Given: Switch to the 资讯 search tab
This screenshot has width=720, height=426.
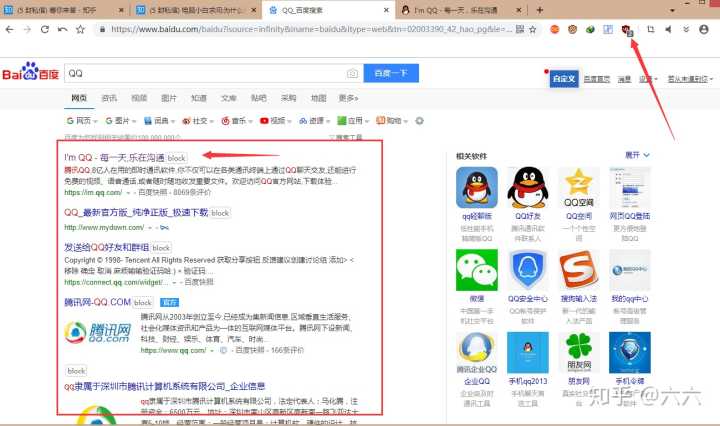Looking at the screenshot, I should [109, 98].
